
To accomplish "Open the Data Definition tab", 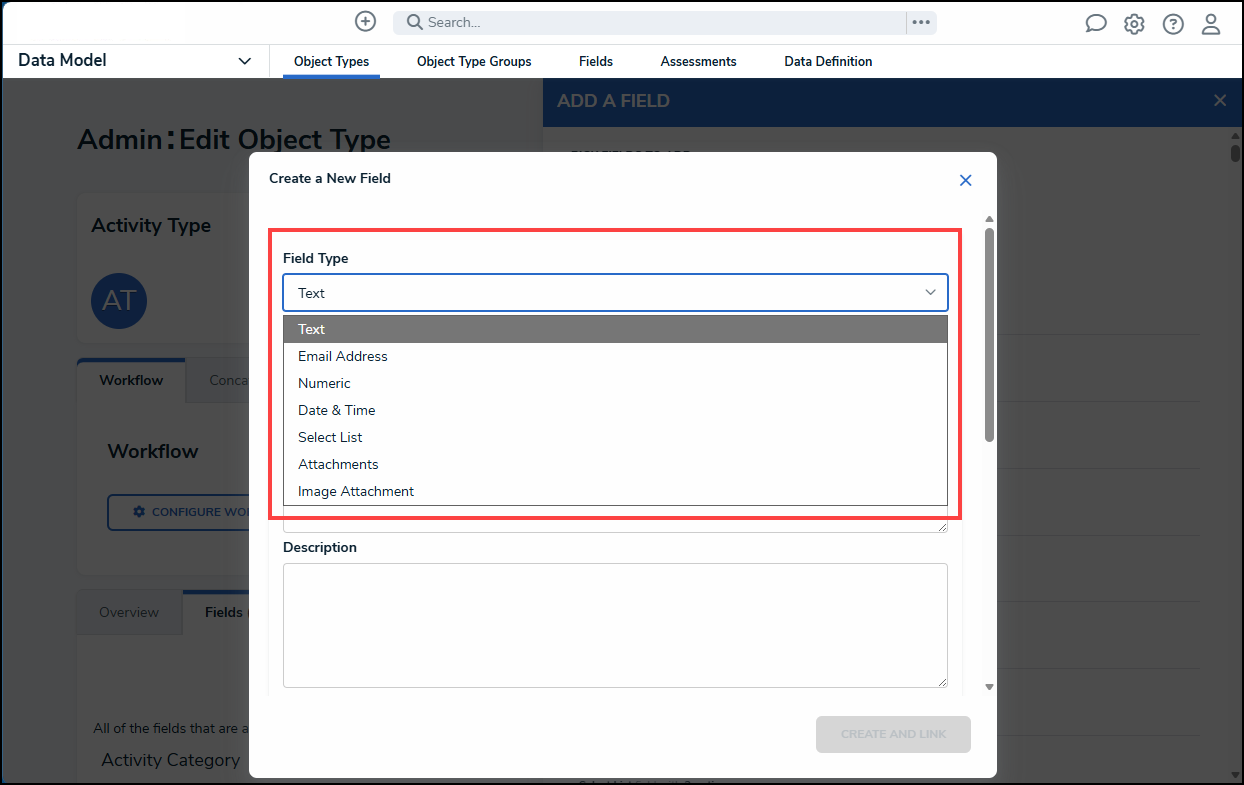I will pos(828,61).
